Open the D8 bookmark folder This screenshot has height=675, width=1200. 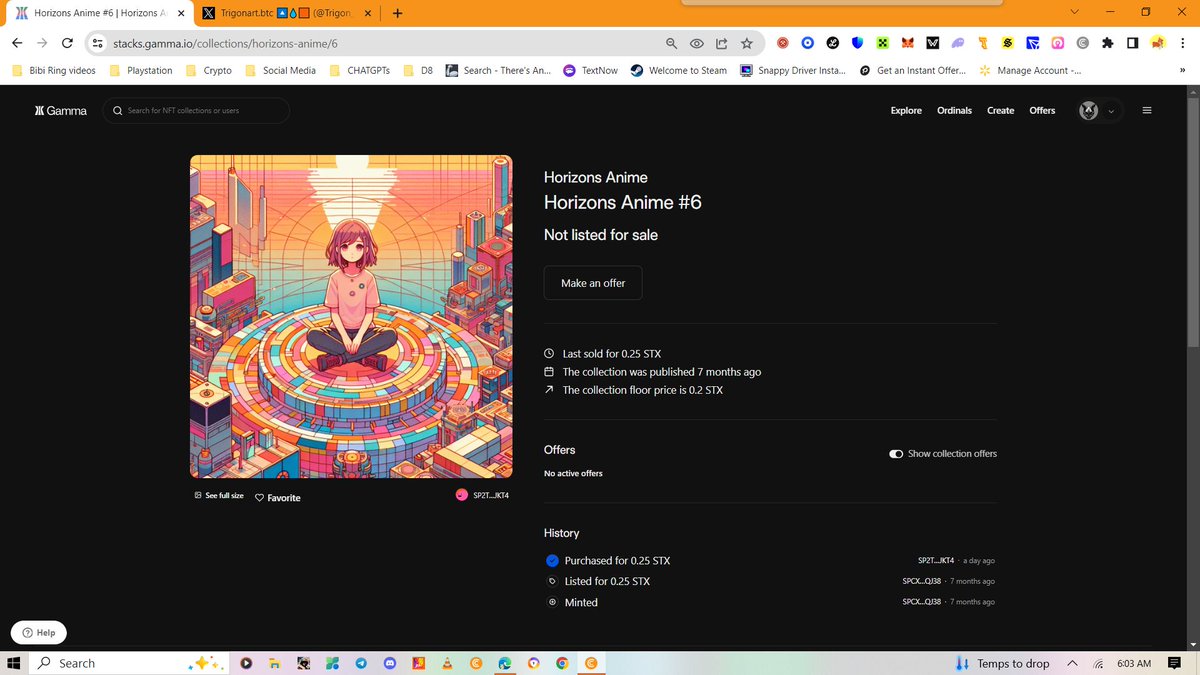click(419, 70)
